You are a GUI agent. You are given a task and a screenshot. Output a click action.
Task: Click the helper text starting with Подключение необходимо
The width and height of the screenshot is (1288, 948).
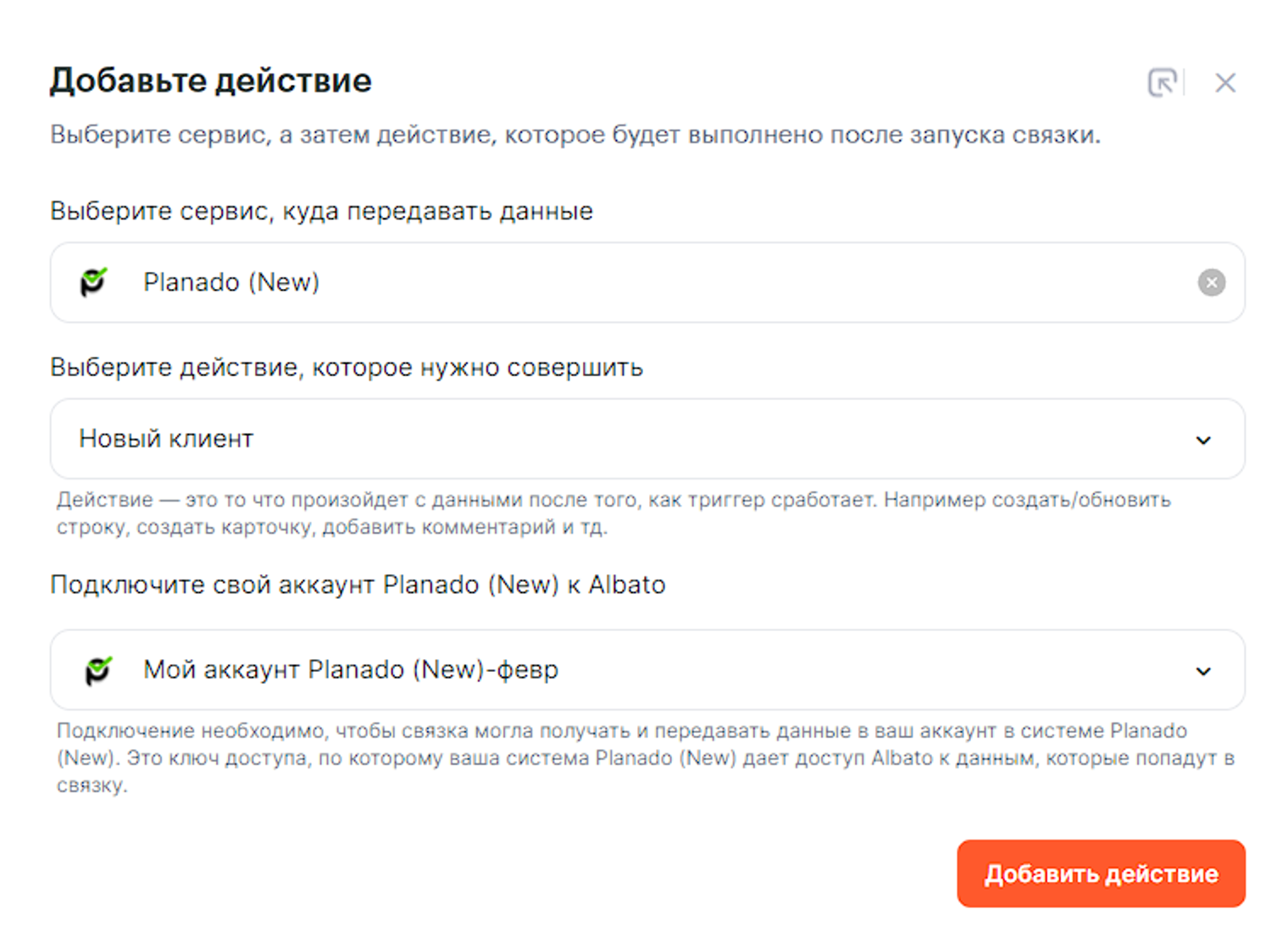click(645, 757)
